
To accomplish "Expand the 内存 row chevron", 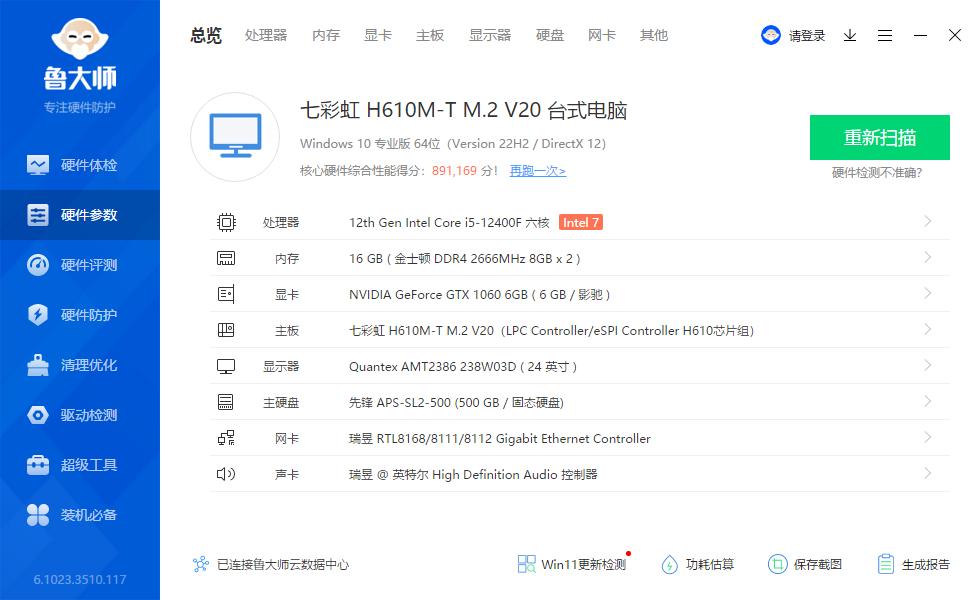I will tap(928, 258).
